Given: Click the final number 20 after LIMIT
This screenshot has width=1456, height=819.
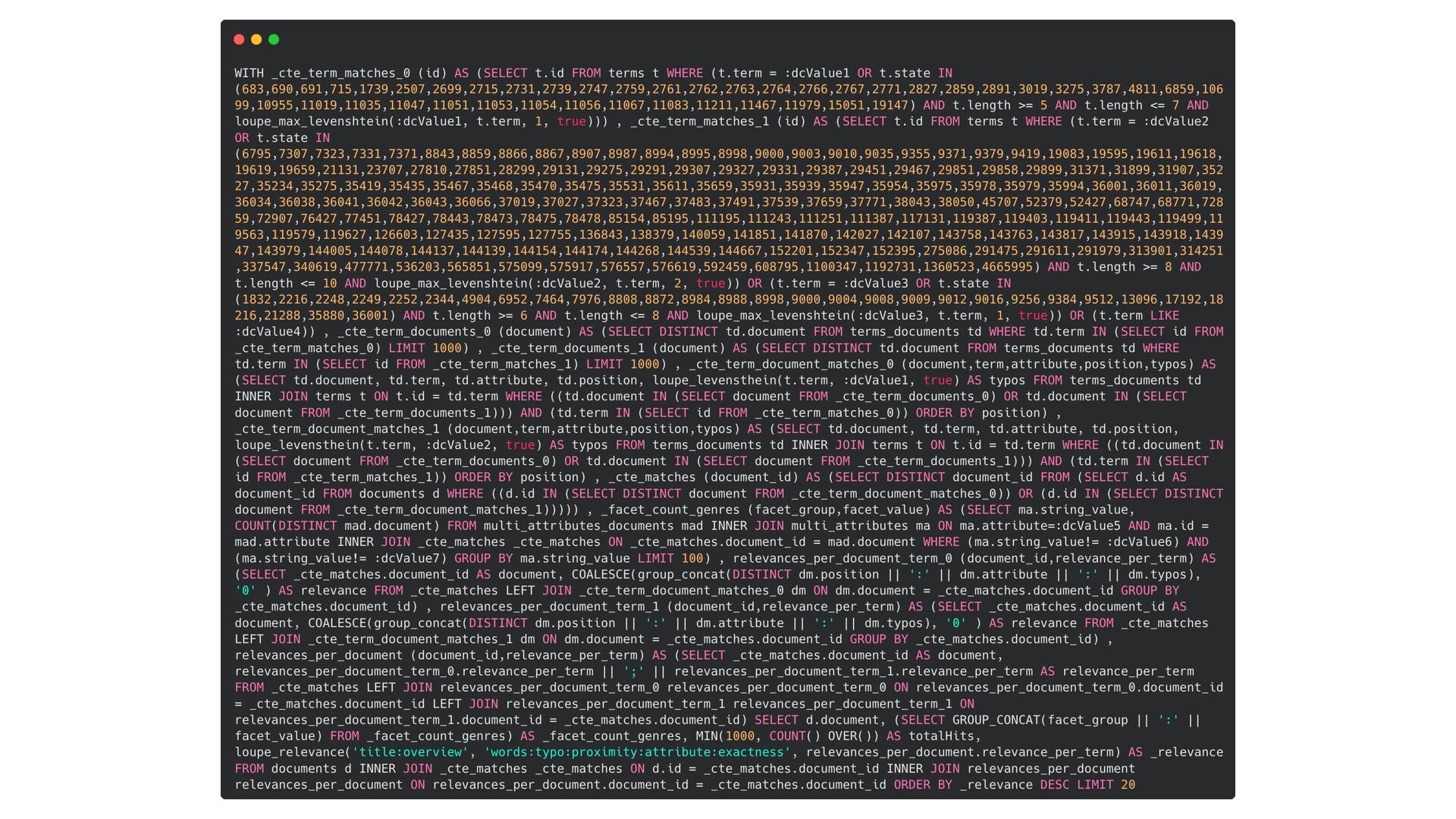Looking at the screenshot, I should [1128, 785].
